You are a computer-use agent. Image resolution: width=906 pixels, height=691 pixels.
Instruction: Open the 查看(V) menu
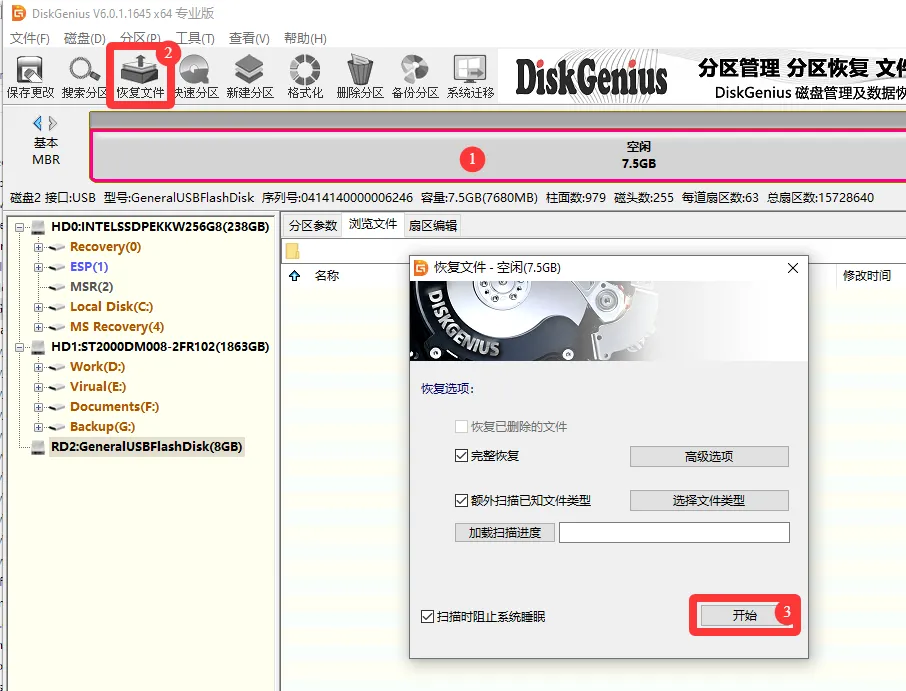[x=249, y=39]
